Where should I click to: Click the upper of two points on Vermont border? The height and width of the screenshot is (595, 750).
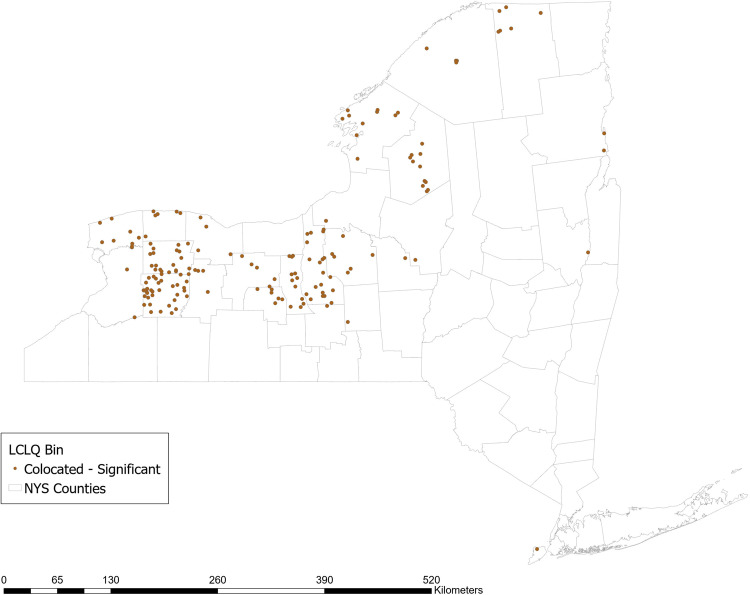click(x=604, y=133)
